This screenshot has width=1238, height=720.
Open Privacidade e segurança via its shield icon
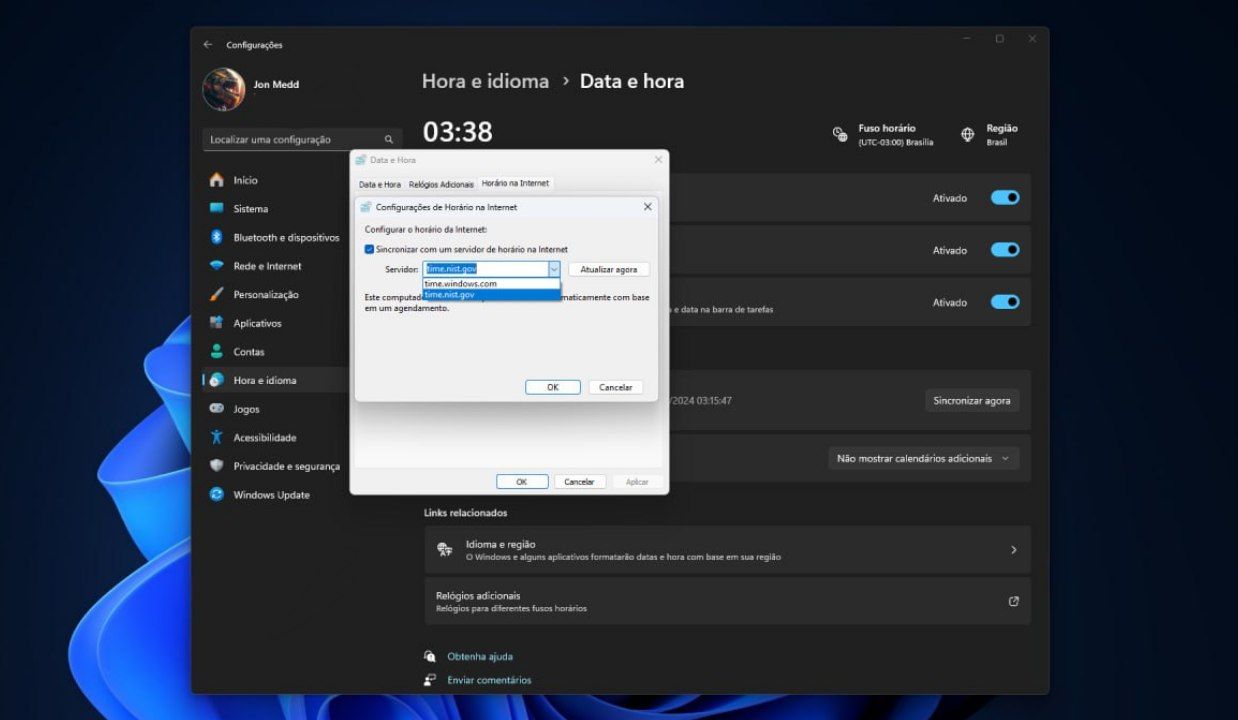click(x=216, y=466)
